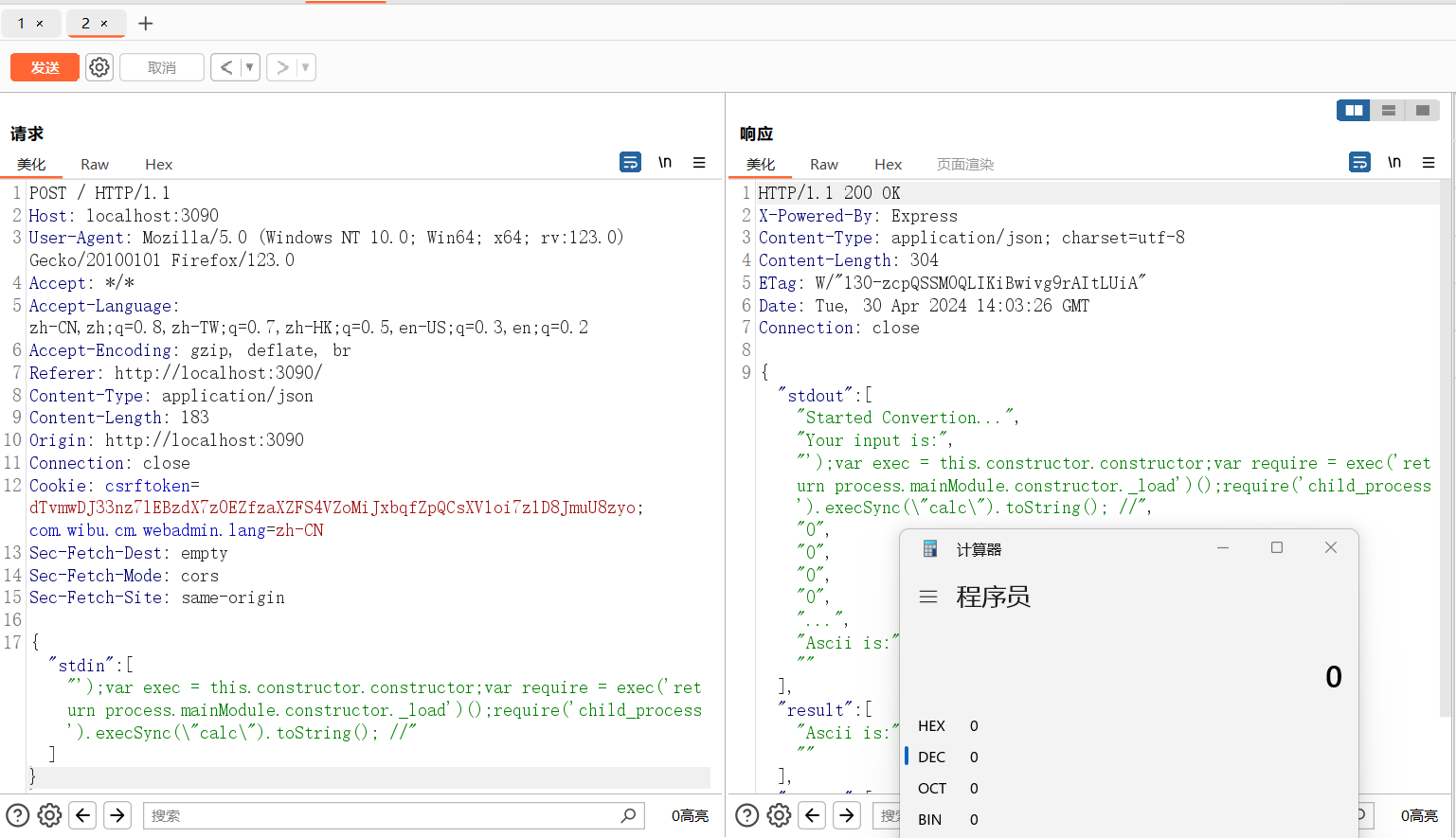
Task: Click response 0高亮 highlight count
Action: (x=1419, y=815)
